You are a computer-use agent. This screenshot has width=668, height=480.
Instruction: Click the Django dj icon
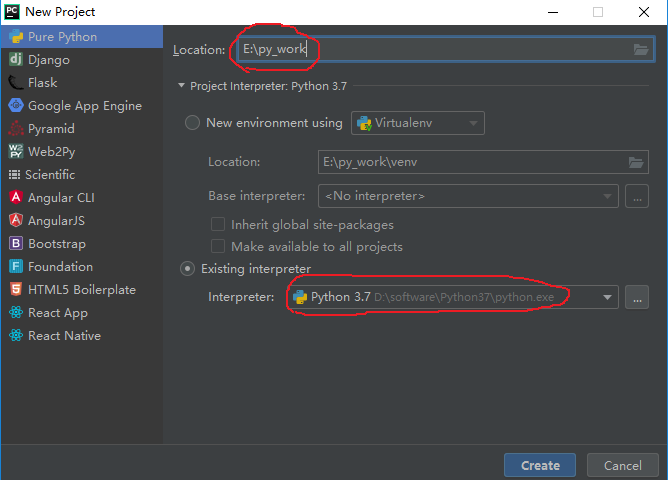(x=16, y=59)
